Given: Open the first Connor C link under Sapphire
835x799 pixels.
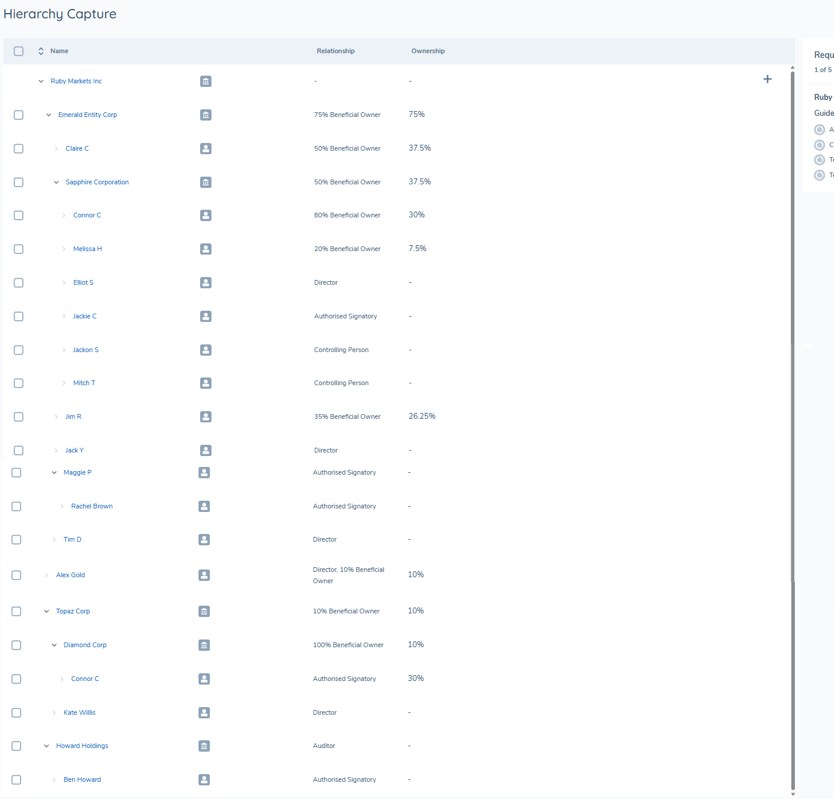Looking at the screenshot, I should click(x=87, y=215).
